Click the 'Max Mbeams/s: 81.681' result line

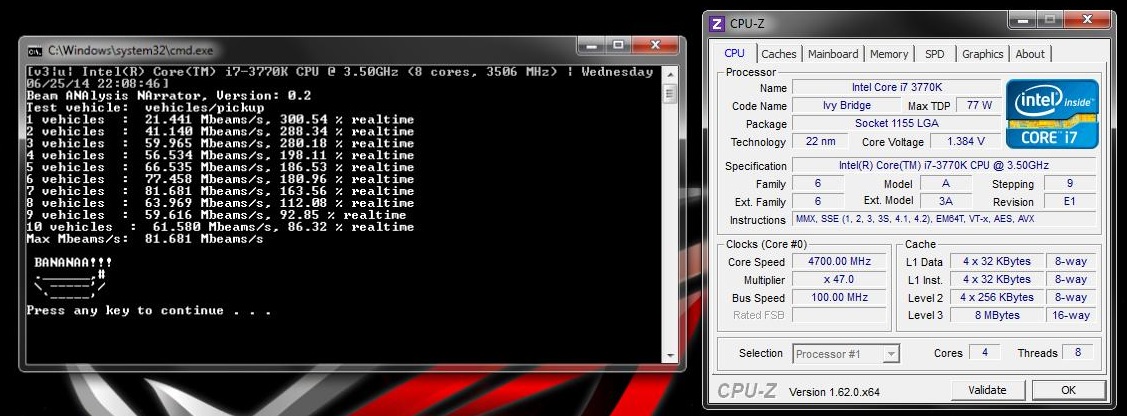145,239
